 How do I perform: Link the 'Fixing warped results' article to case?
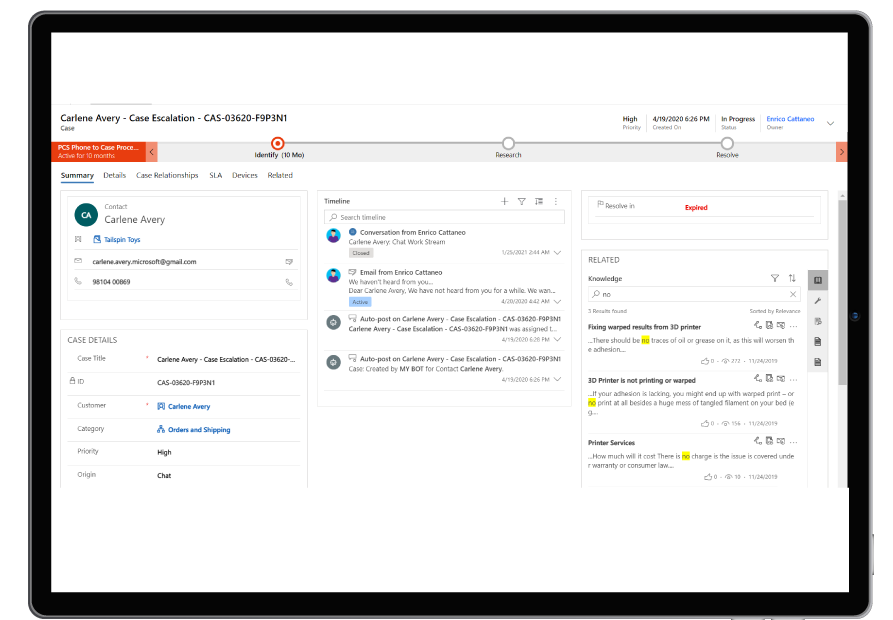pos(757,326)
